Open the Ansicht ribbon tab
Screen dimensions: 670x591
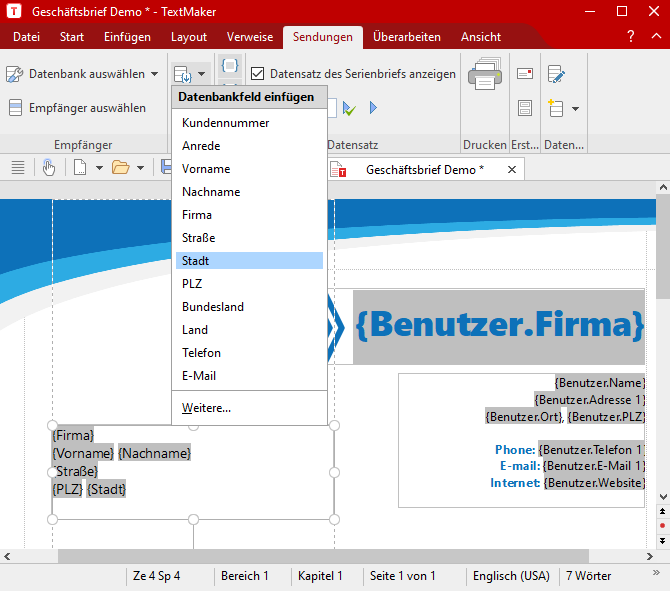coord(481,37)
